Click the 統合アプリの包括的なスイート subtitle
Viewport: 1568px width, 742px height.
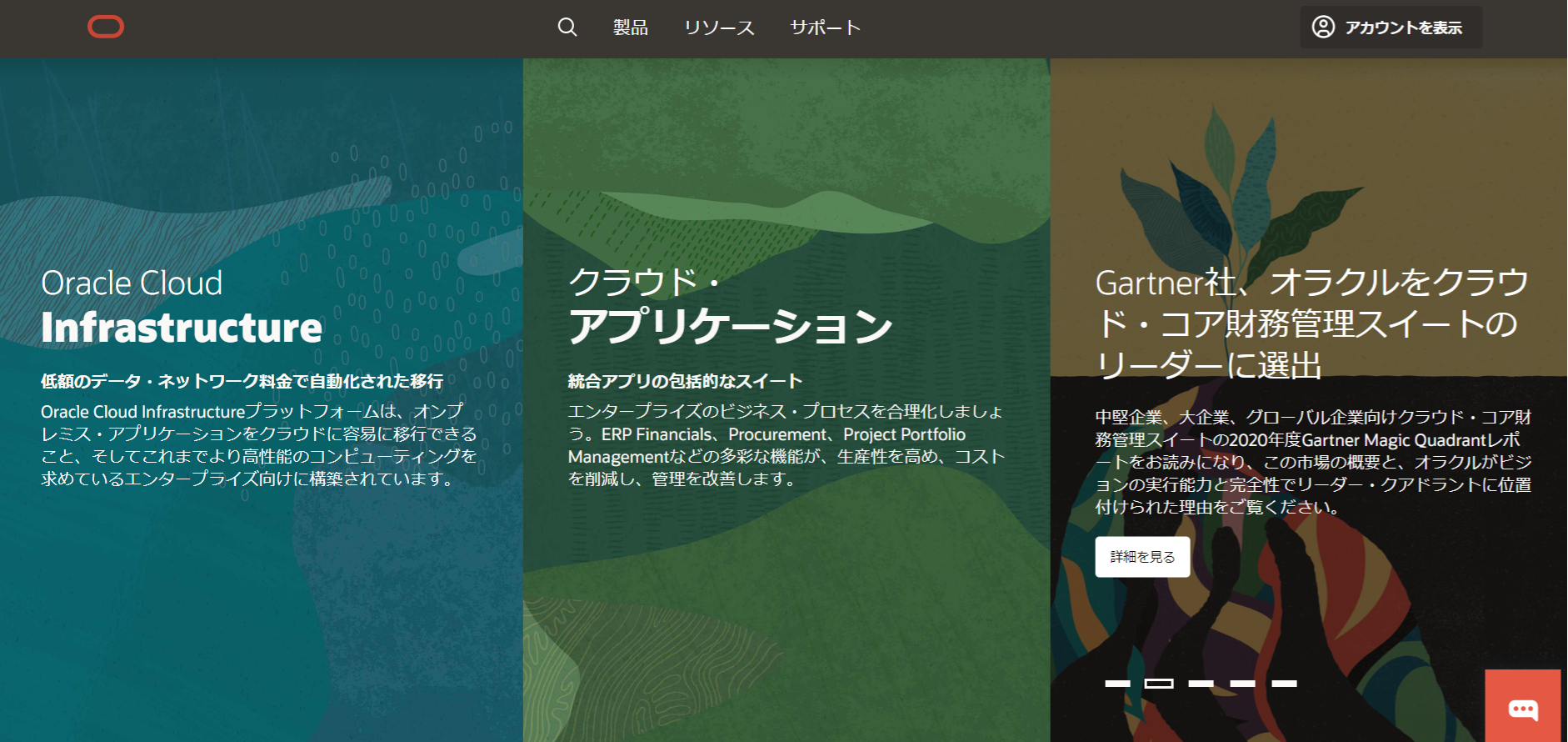pyautogui.click(x=685, y=381)
